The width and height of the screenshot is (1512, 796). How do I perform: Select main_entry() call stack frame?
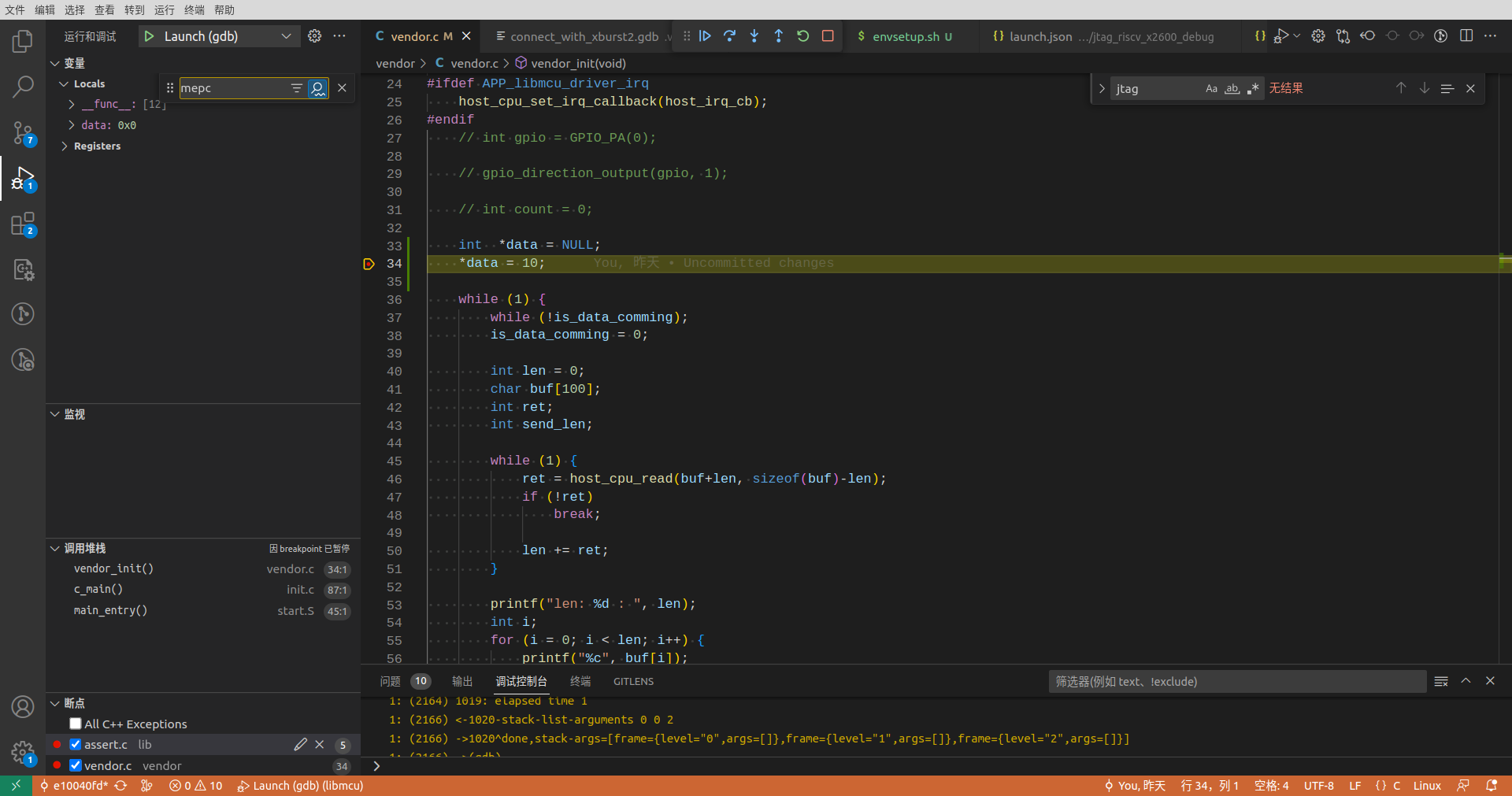(x=203, y=610)
